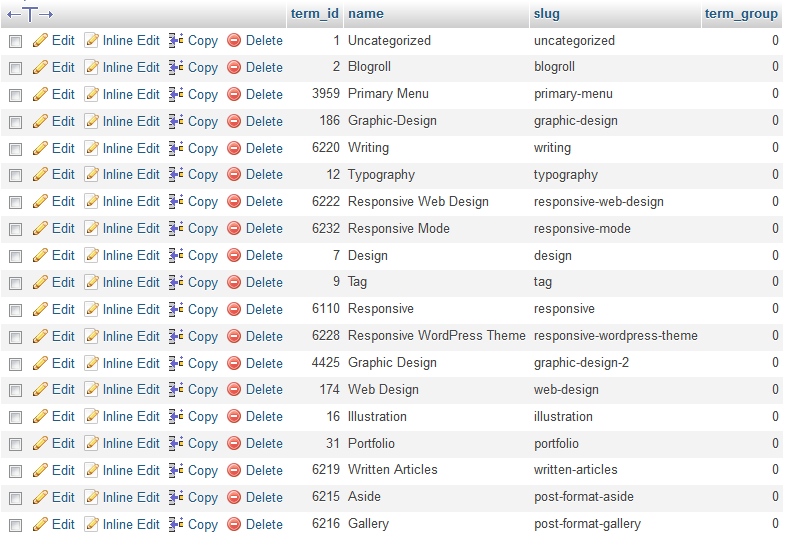Click term_id cell '4425'
788x545 pixels.
pos(326,362)
